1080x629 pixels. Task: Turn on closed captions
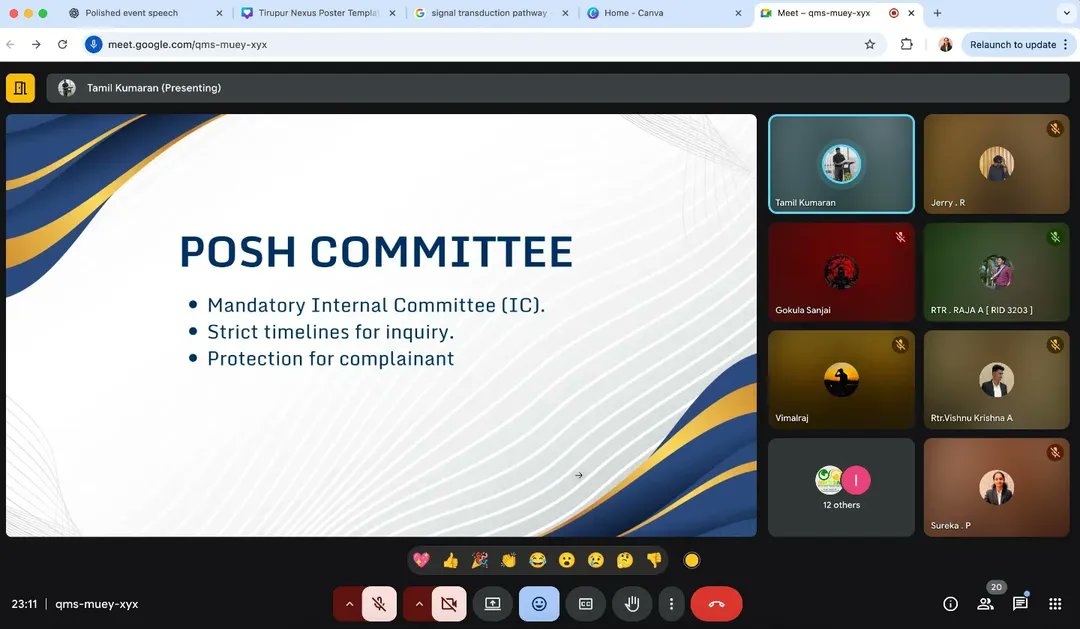585,604
